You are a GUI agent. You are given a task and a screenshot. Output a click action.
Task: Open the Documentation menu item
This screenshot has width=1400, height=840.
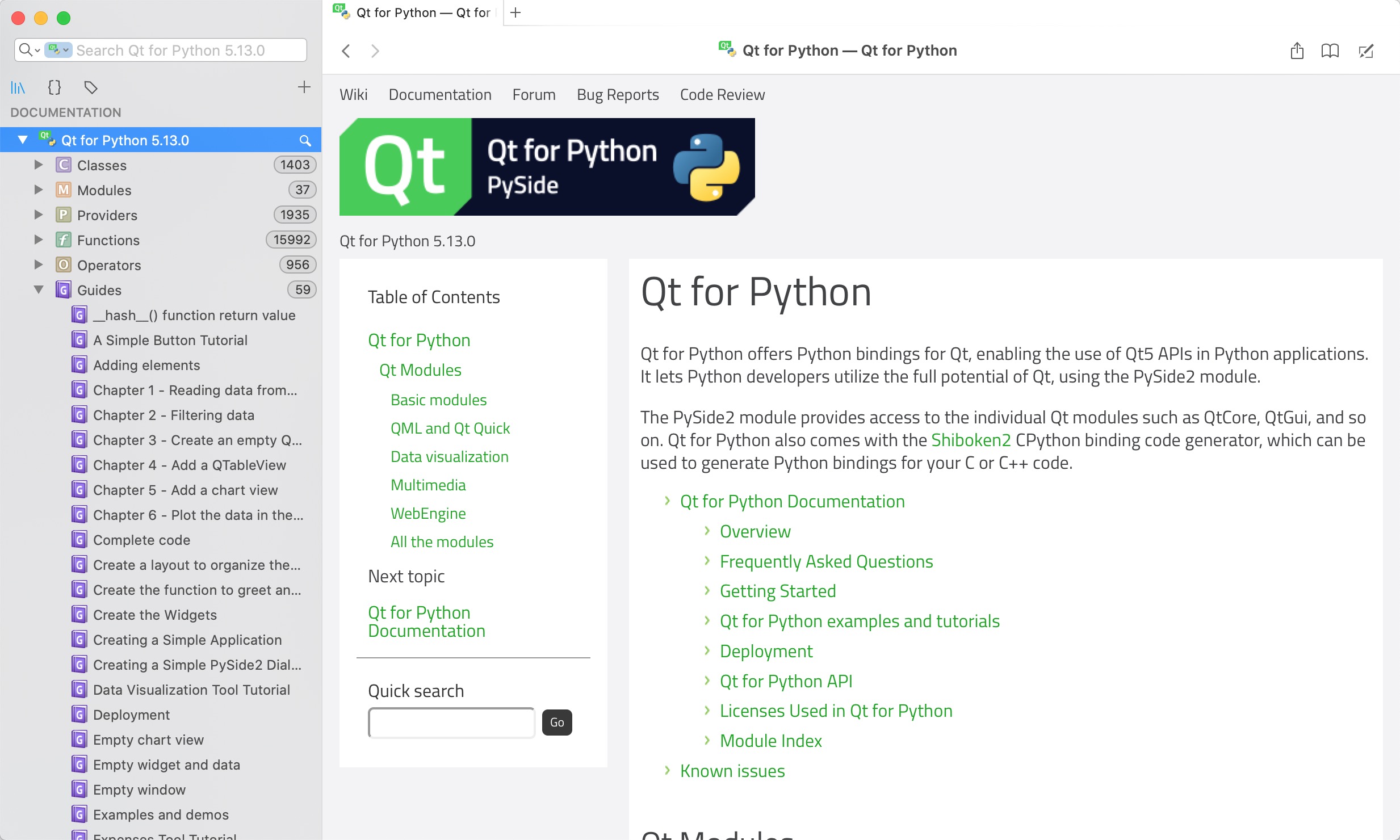(440, 95)
